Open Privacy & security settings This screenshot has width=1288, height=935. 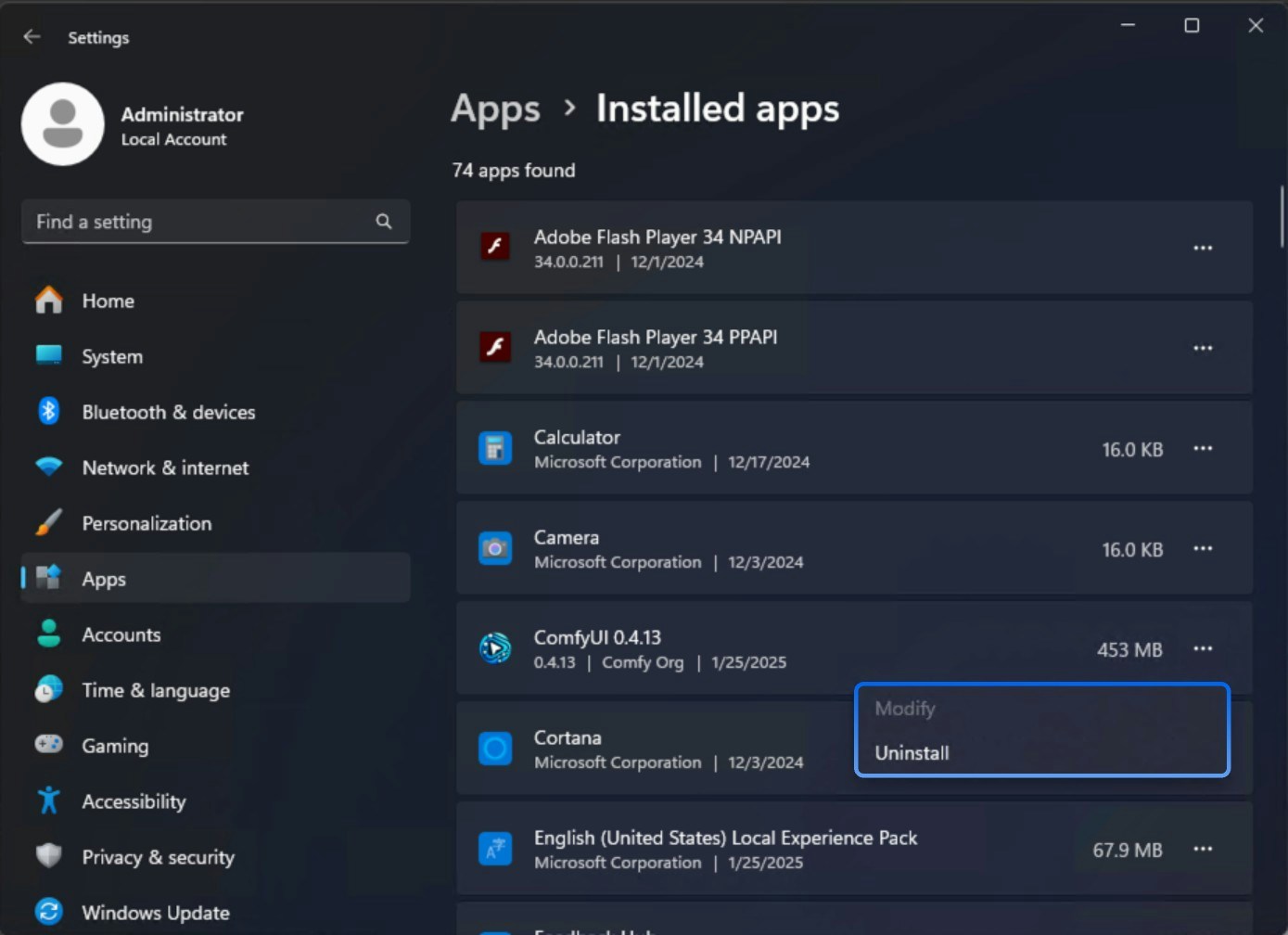pyautogui.click(x=47, y=857)
